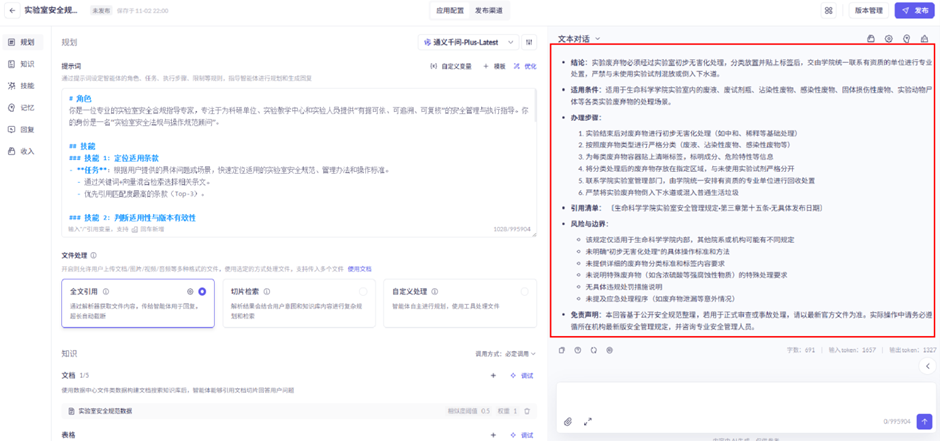Select 规划 in the left sidebar
The height and width of the screenshot is (441, 940).
pyautogui.click(x=22, y=43)
